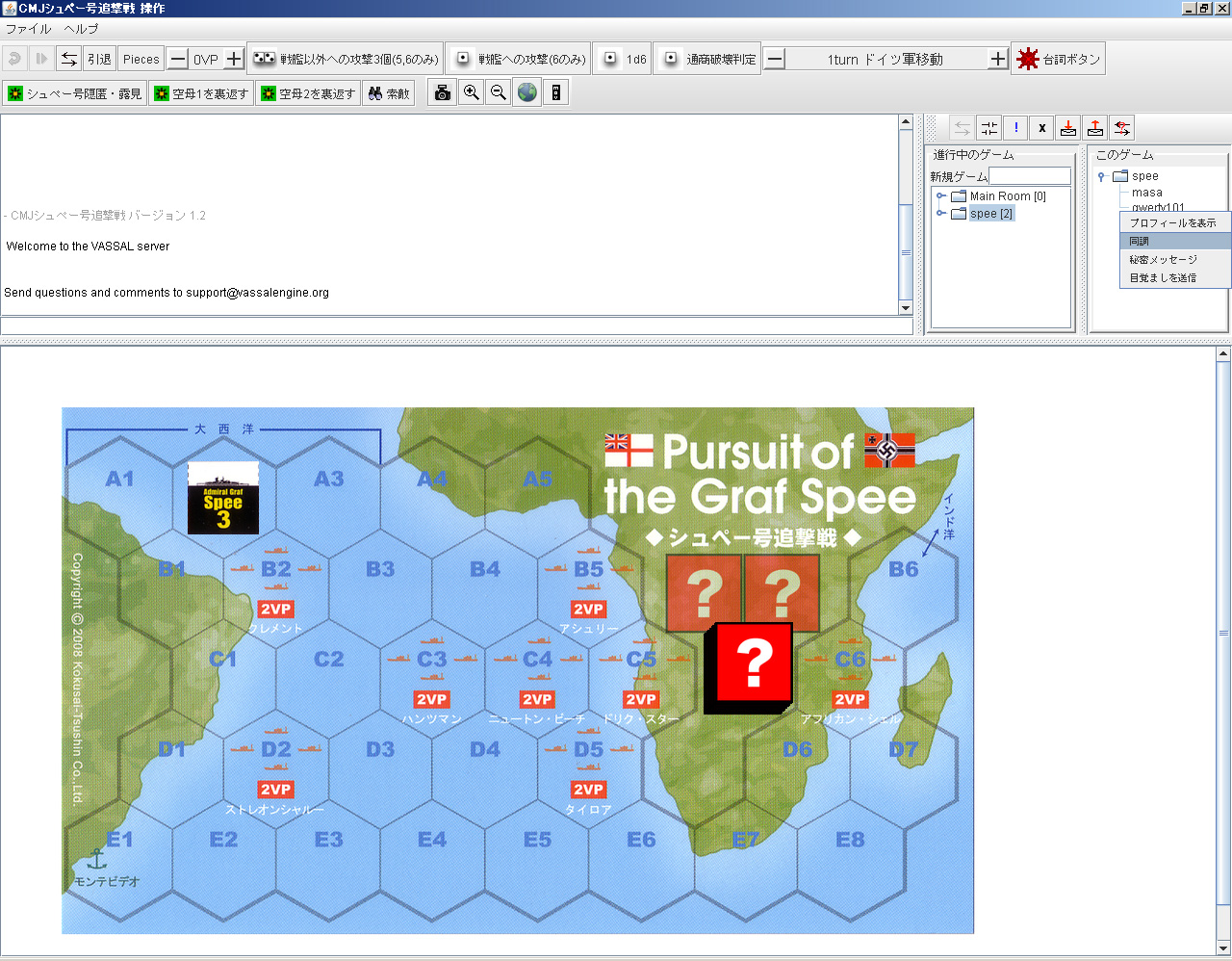Click the undo arrow toolbar icon
Screen dimensions: 1232x961
coord(14,59)
